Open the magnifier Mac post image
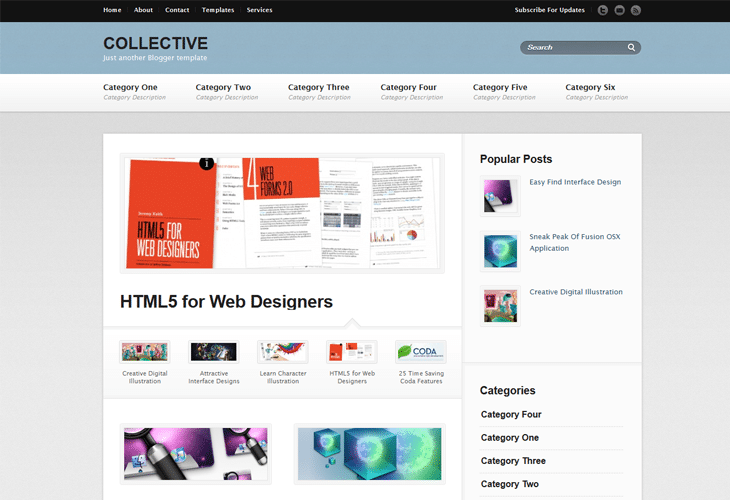The width and height of the screenshot is (730, 500). (196, 454)
